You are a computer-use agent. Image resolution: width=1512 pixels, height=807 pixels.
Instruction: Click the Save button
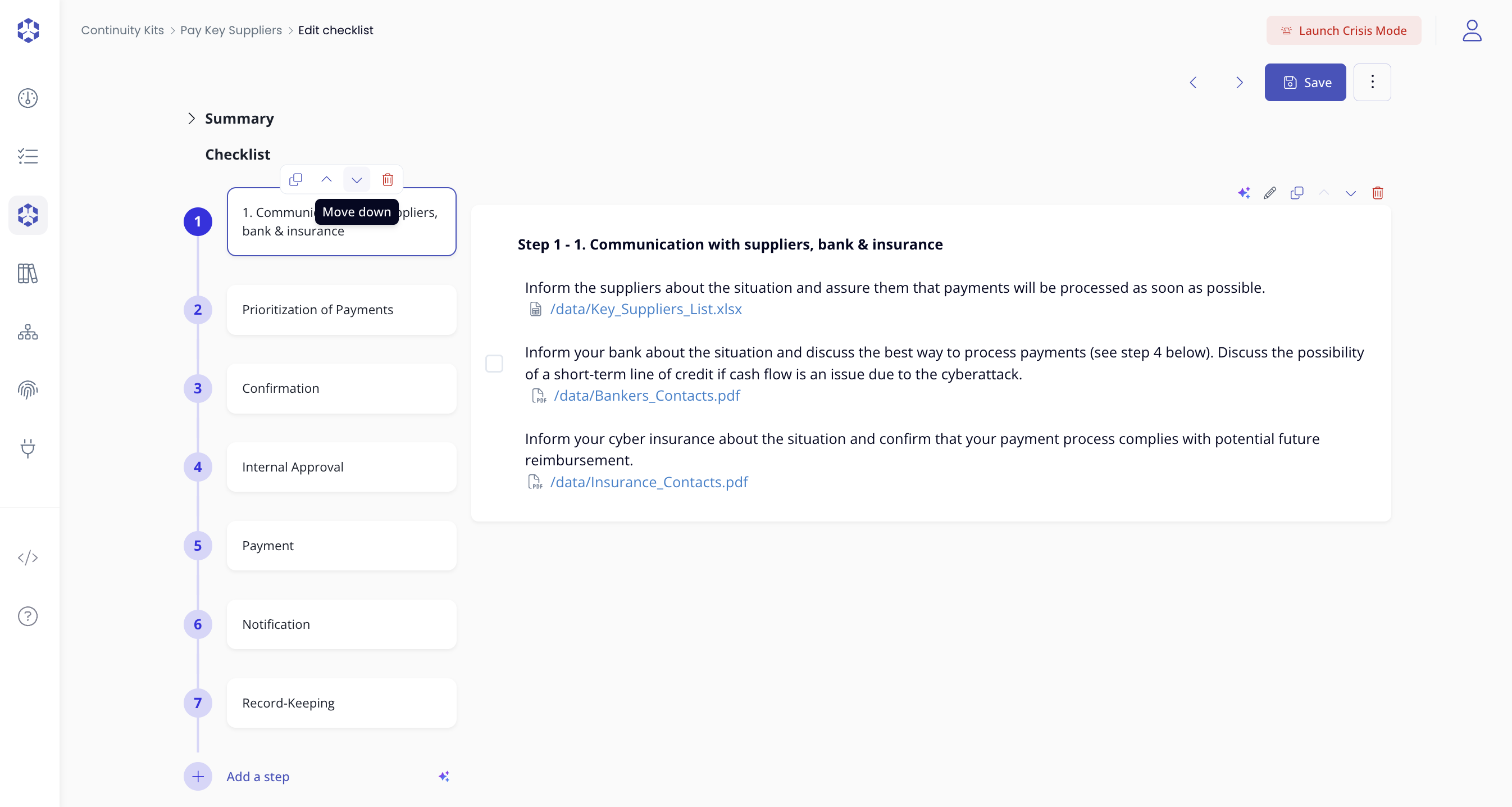point(1305,82)
